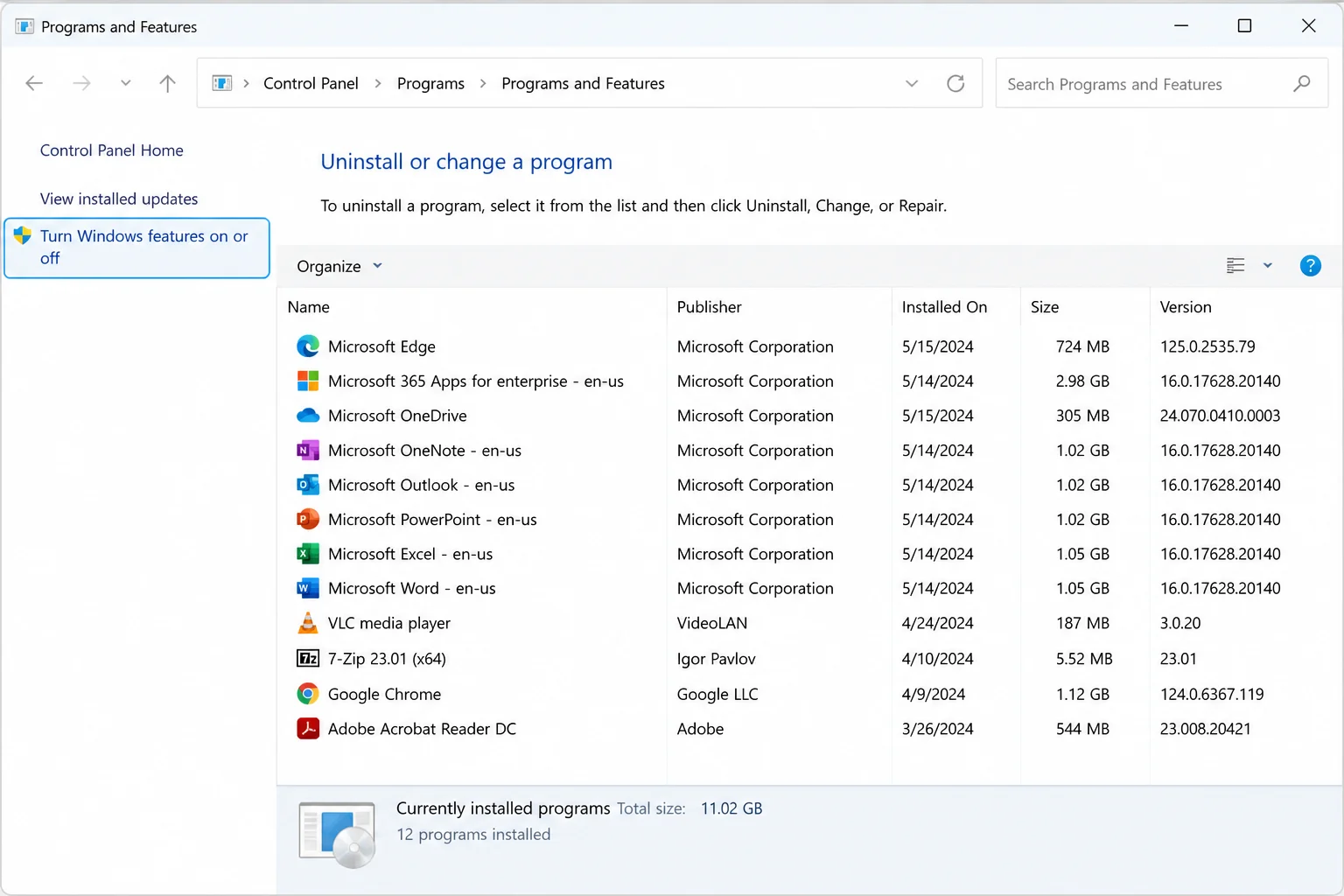Viewport: 1344px width, 896px height.
Task: Select the Google Chrome name text
Action: coord(384,694)
